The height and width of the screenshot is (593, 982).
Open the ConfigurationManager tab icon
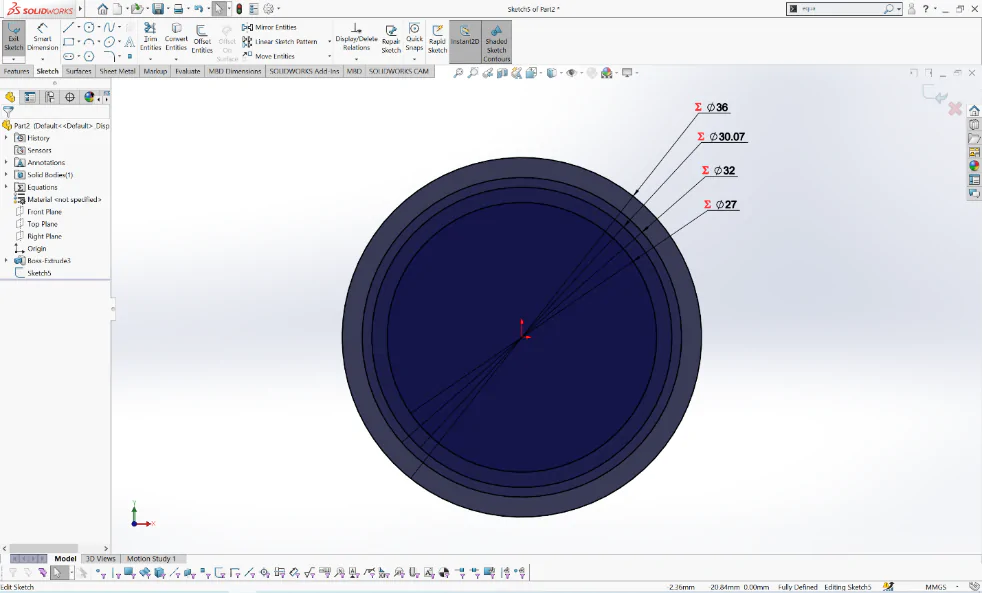point(49,97)
